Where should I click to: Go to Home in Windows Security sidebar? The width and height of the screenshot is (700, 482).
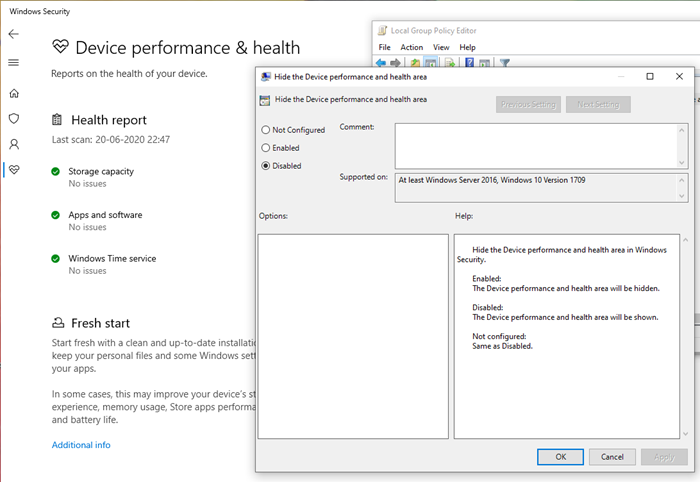coord(14,93)
